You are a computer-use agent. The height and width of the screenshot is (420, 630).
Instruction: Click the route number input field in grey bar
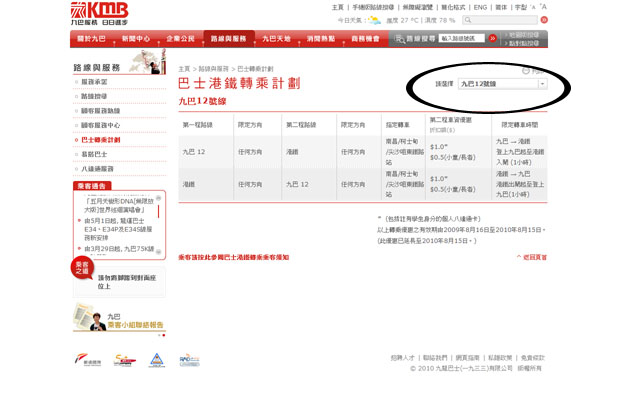(x=461, y=38)
